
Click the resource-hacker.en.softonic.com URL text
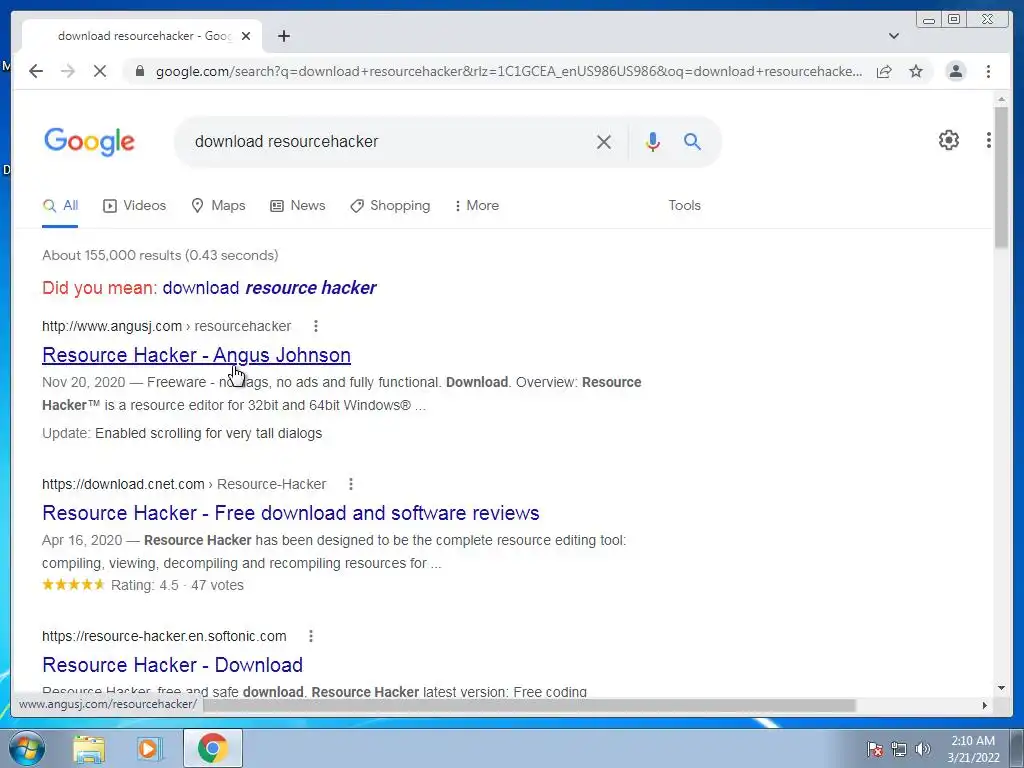(x=164, y=636)
